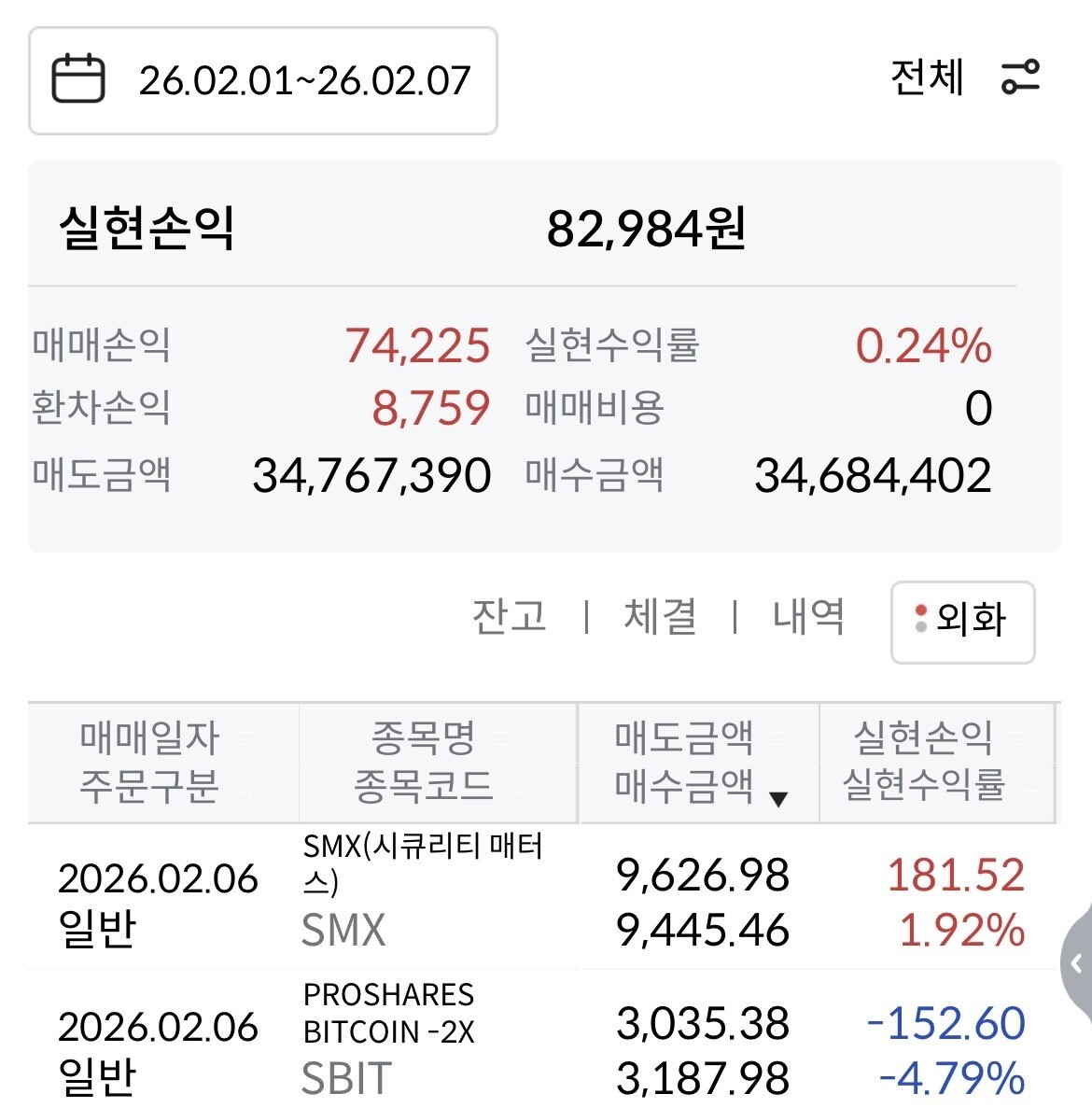This screenshot has width=1092, height=1108.
Task: Click the calendar icon in date selector
Action: click(x=78, y=78)
